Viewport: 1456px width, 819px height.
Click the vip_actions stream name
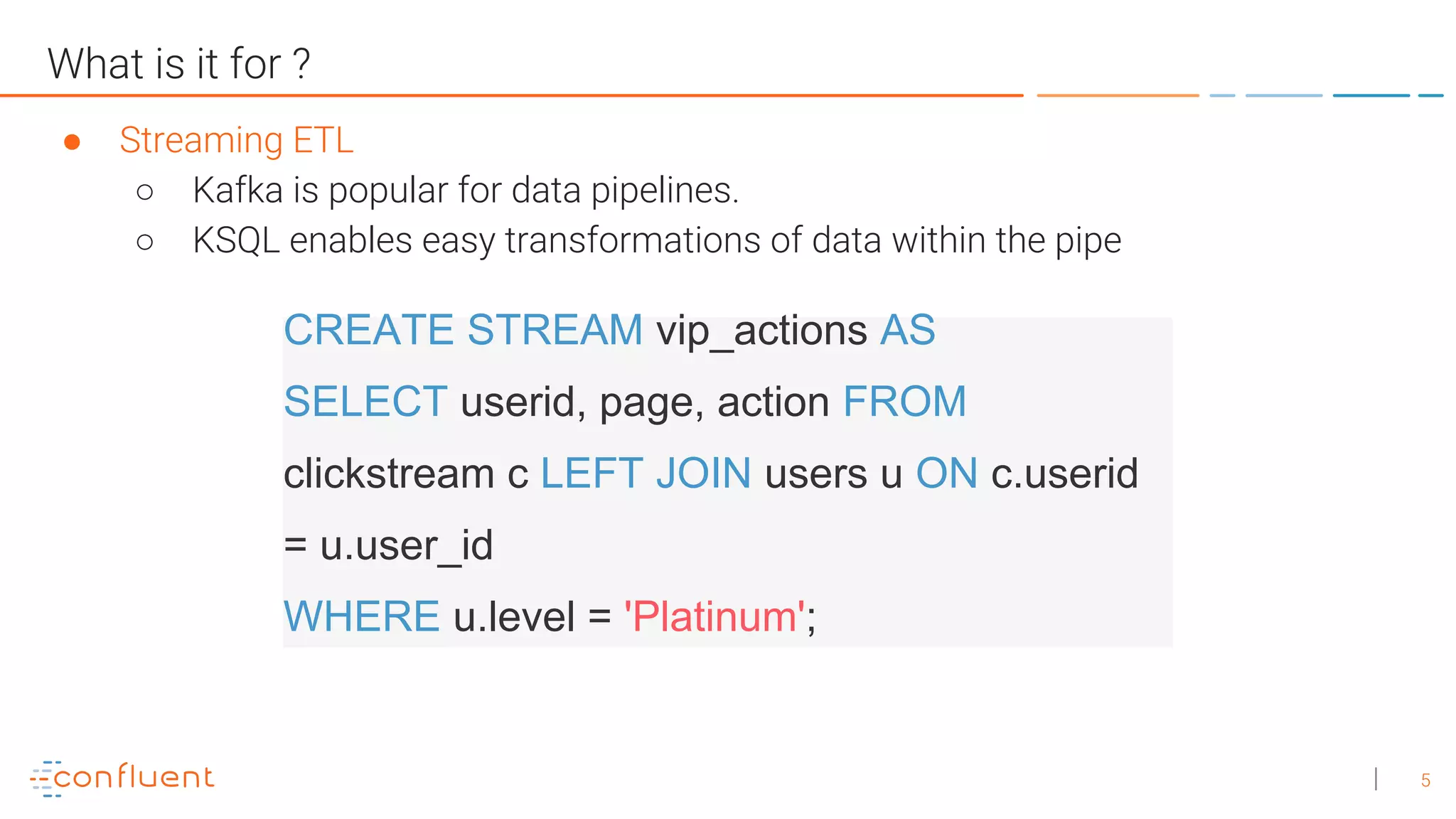761,331
